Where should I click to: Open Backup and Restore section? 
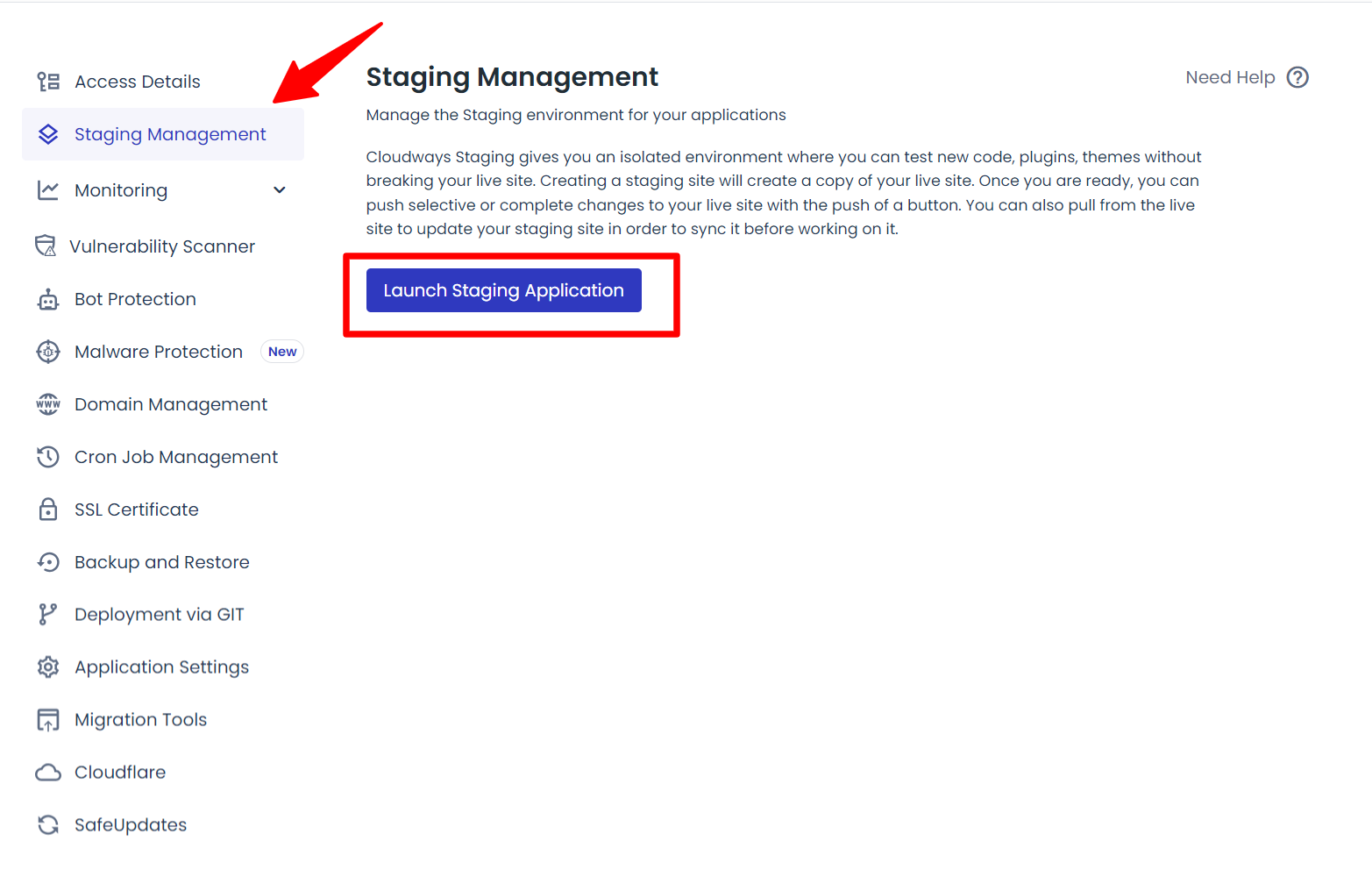click(x=161, y=562)
